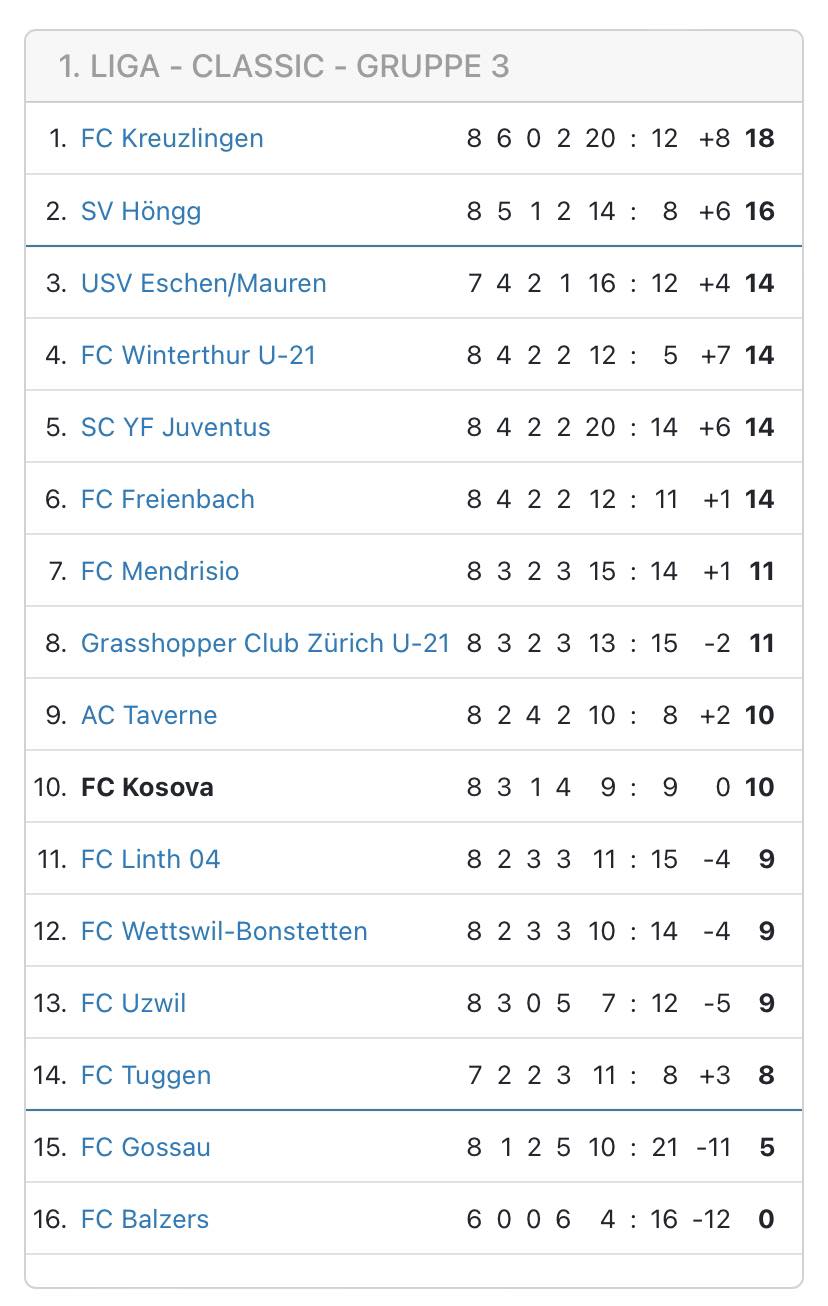The image size is (828, 1306).
Task: Select FC Winterthur U-21 link
Action: coord(198,355)
